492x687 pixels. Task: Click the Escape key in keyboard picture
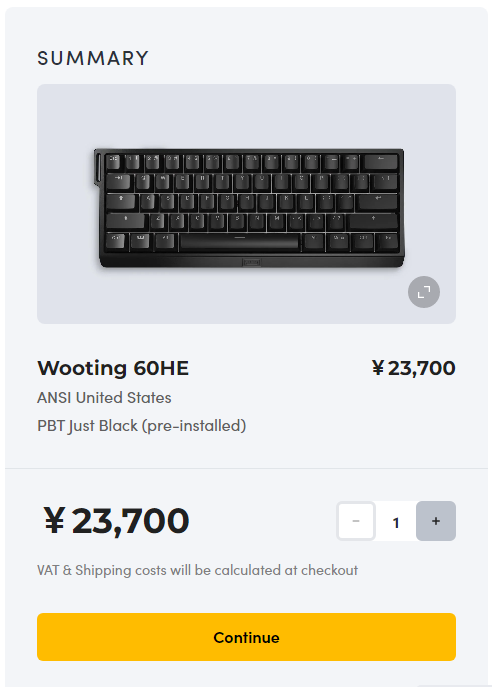coord(113,162)
